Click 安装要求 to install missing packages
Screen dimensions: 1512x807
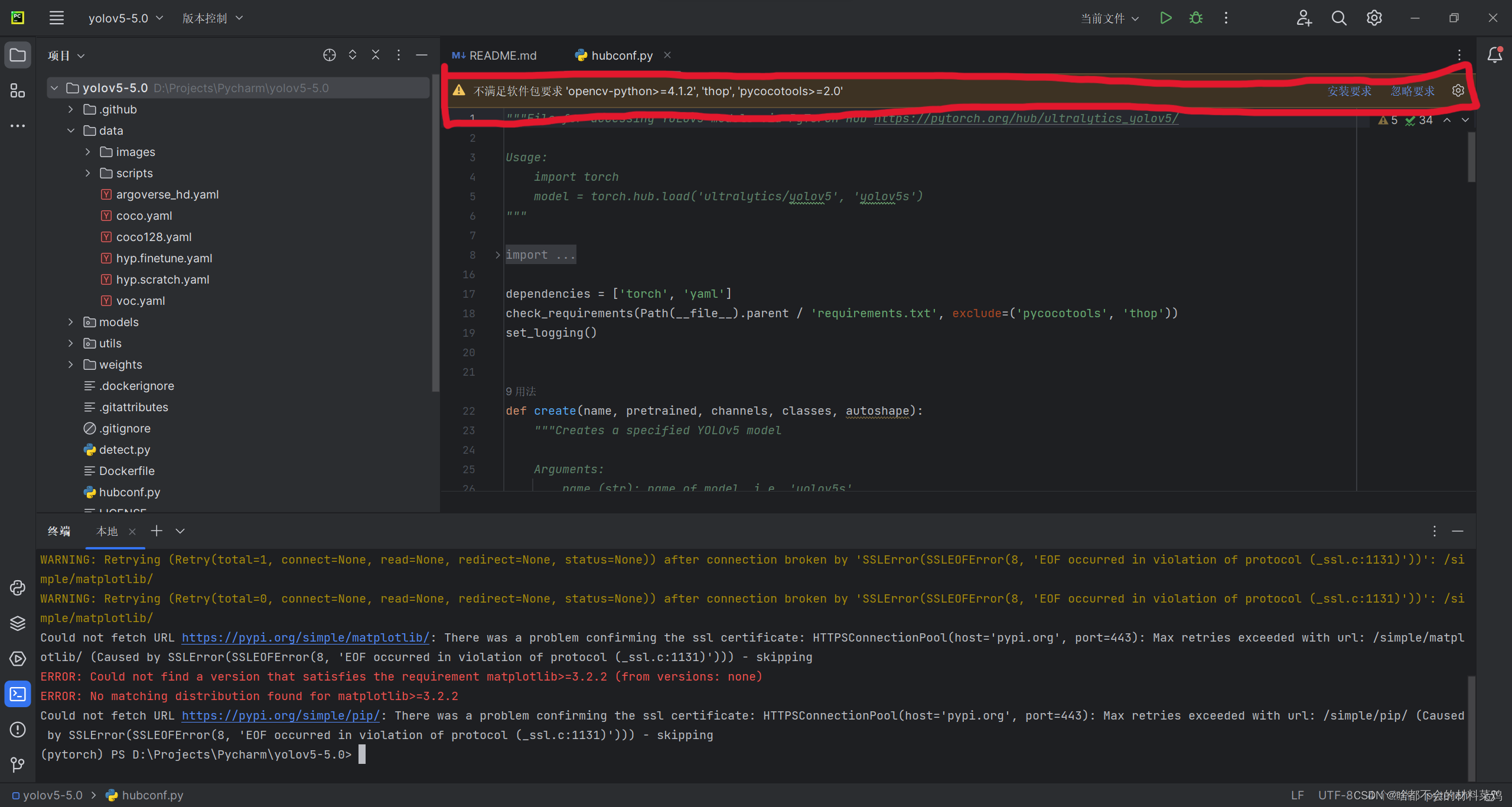[x=1349, y=91]
